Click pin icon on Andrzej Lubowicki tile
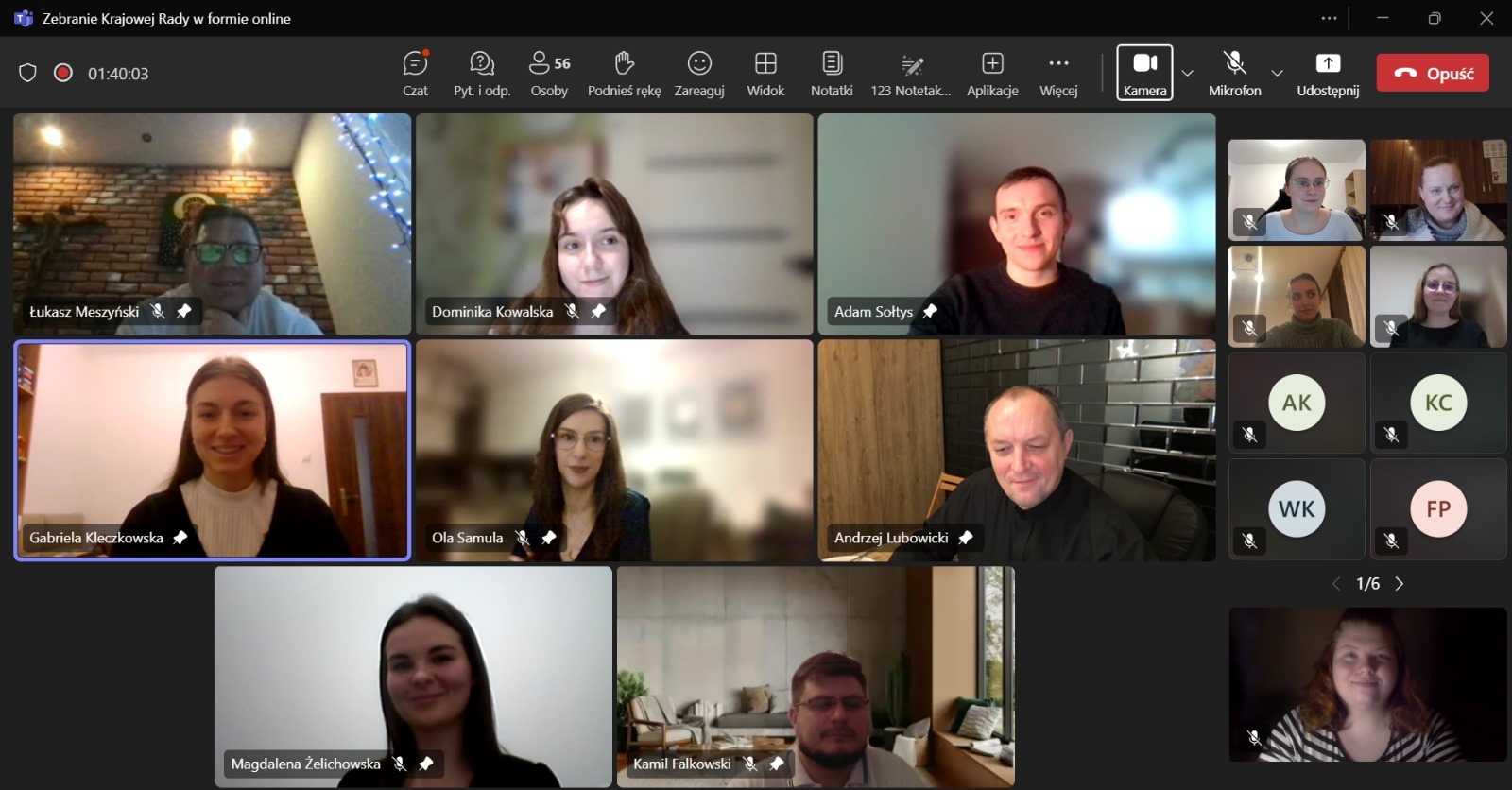The image size is (1512, 790). (x=965, y=538)
